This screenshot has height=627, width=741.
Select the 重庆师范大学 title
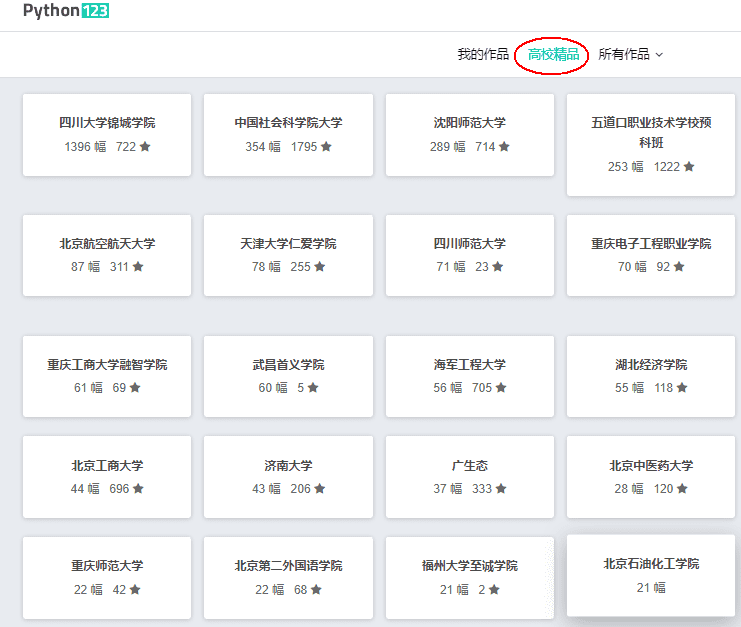[x=107, y=566]
